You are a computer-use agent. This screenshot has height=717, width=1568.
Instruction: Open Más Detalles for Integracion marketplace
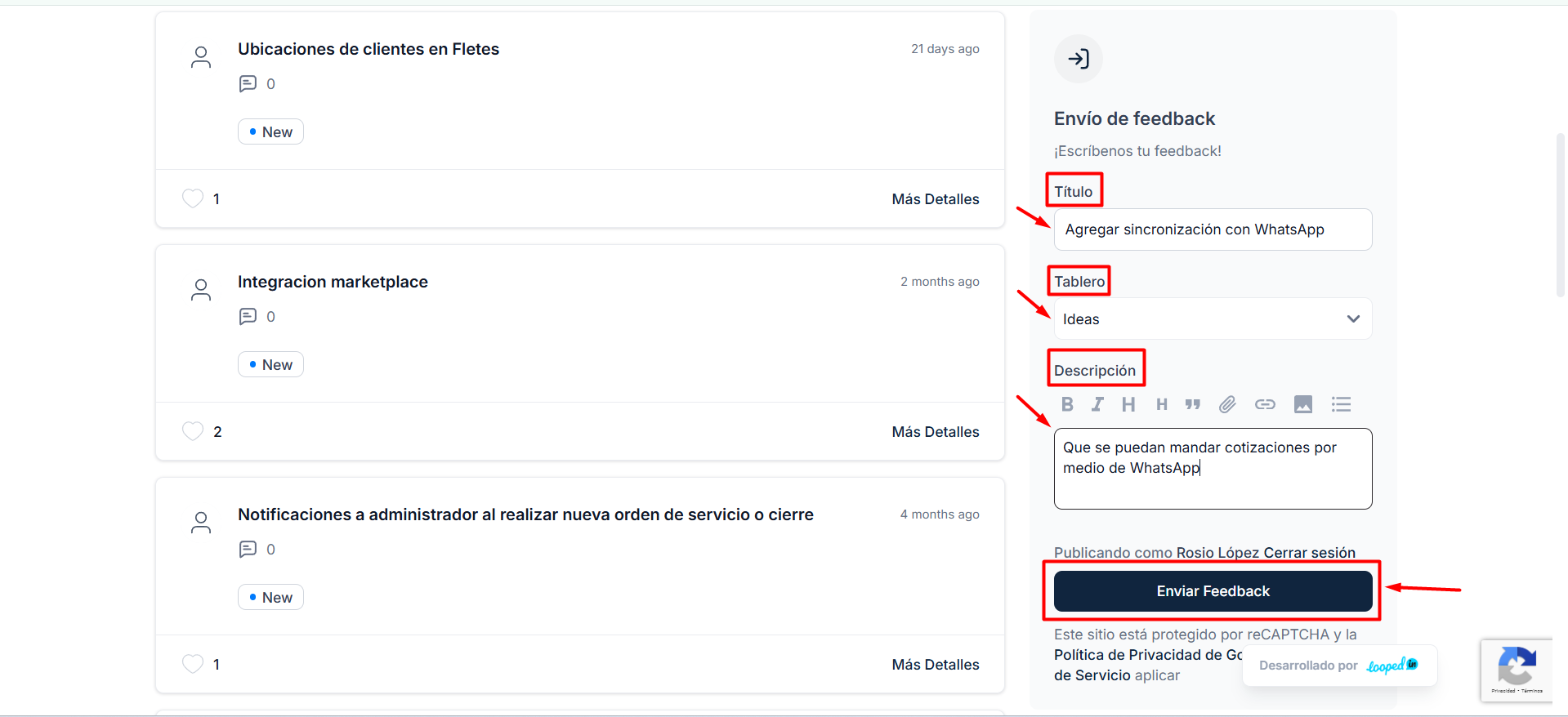pos(935,432)
